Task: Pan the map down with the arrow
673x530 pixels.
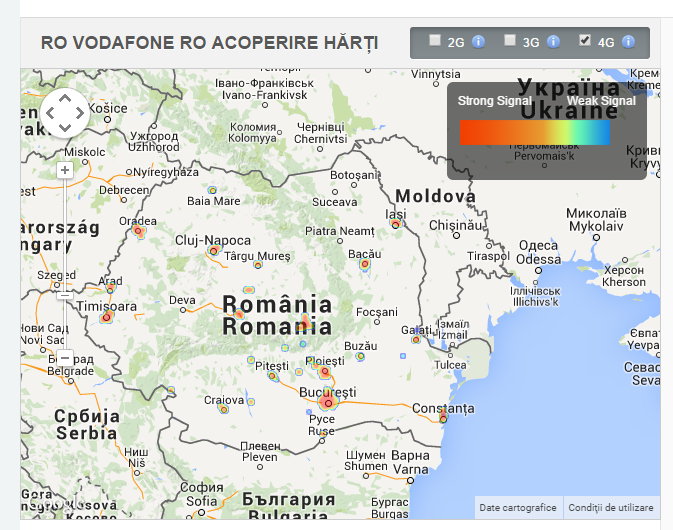Action: click(x=65, y=128)
